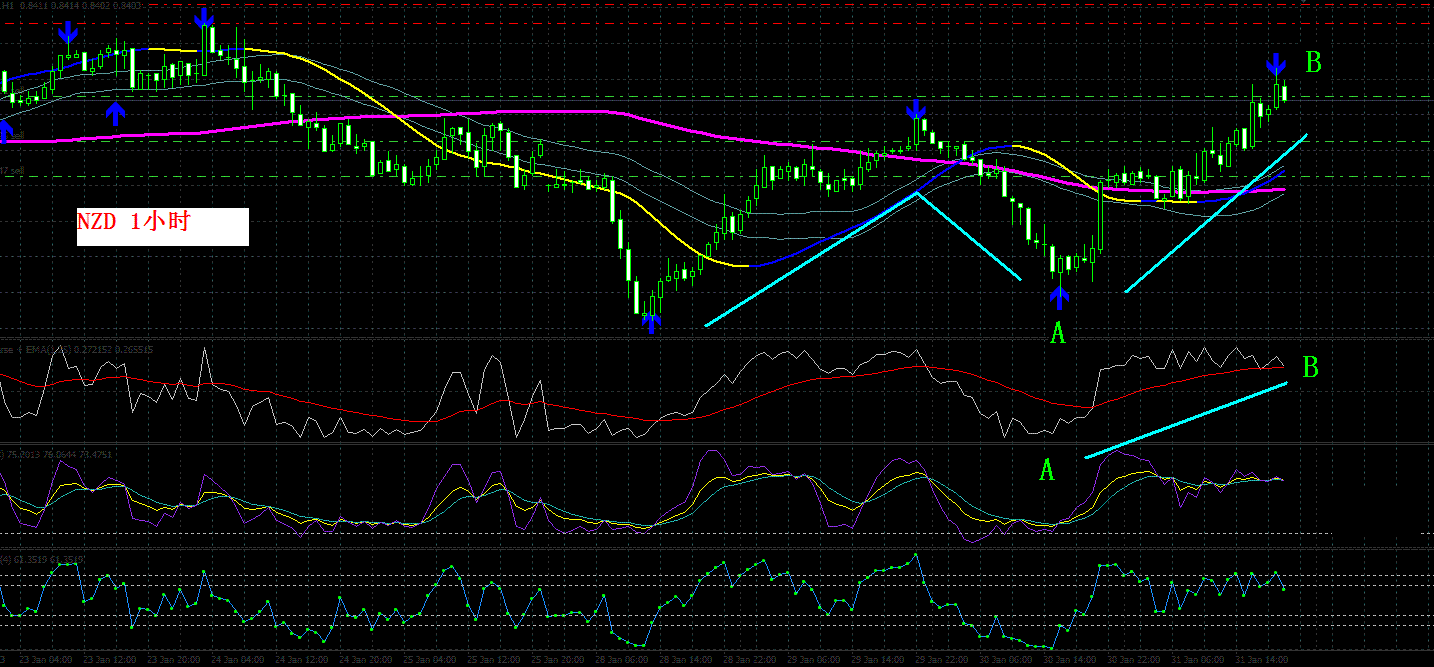The height and width of the screenshot is (667, 1434).
Task: Click the '28 Jan 14:00' time axis label
Action: coord(686,659)
